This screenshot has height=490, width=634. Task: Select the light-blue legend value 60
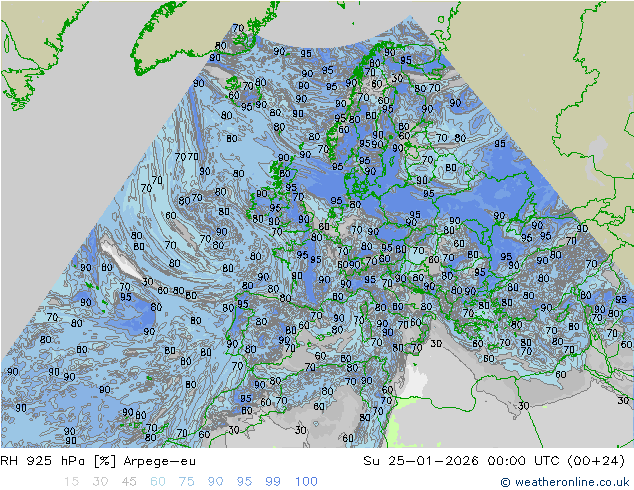pyautogui.click(x=158, y=482)
